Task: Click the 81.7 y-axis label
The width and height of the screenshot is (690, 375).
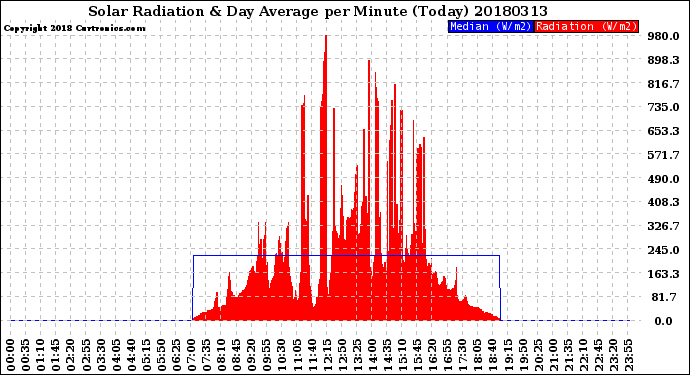Action: tap(664, 297)
